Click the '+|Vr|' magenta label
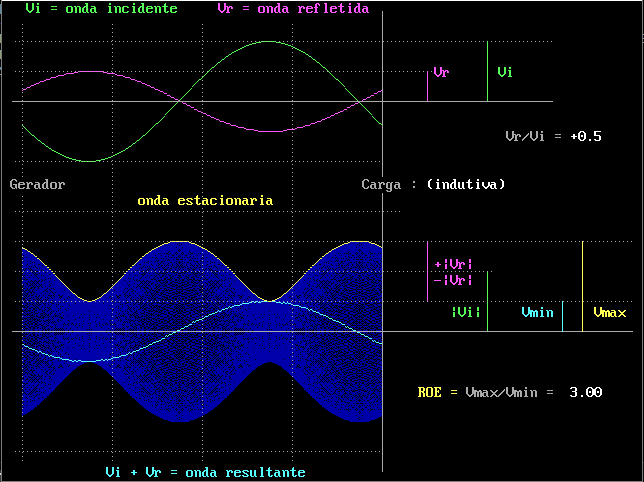This screenshot has width=644, height=482. pyautogui.click(x=453, y=264)
